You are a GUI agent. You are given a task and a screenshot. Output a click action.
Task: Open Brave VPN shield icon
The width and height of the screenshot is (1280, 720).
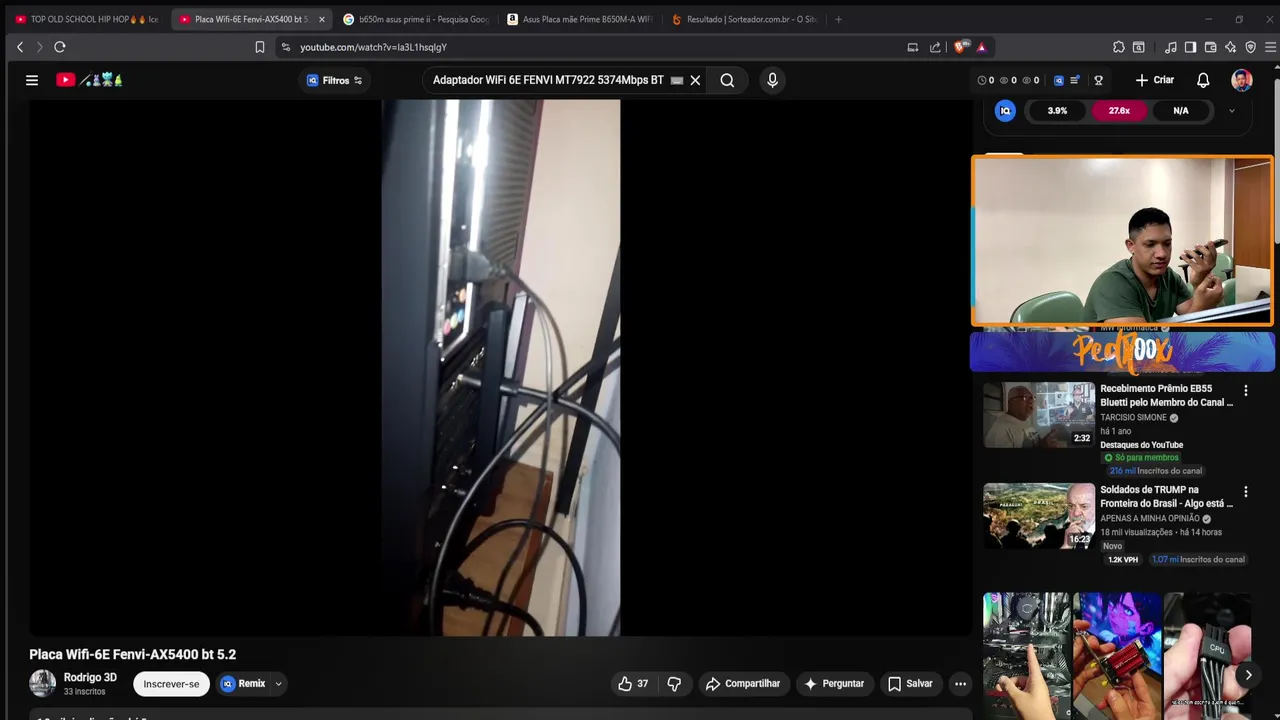1250,47
